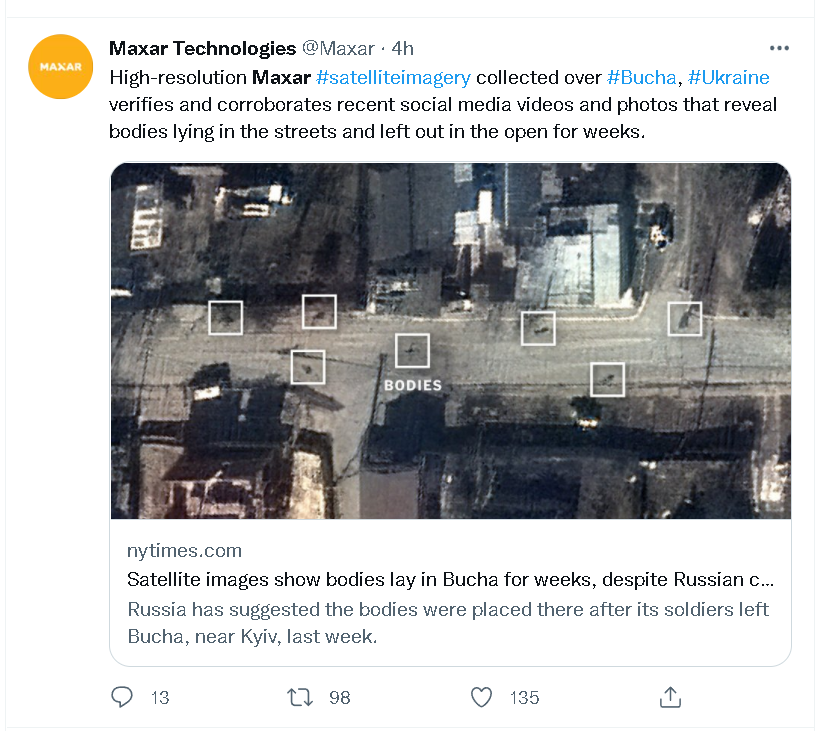Click the like count 135
837x731 pixels.
(525, 697)
